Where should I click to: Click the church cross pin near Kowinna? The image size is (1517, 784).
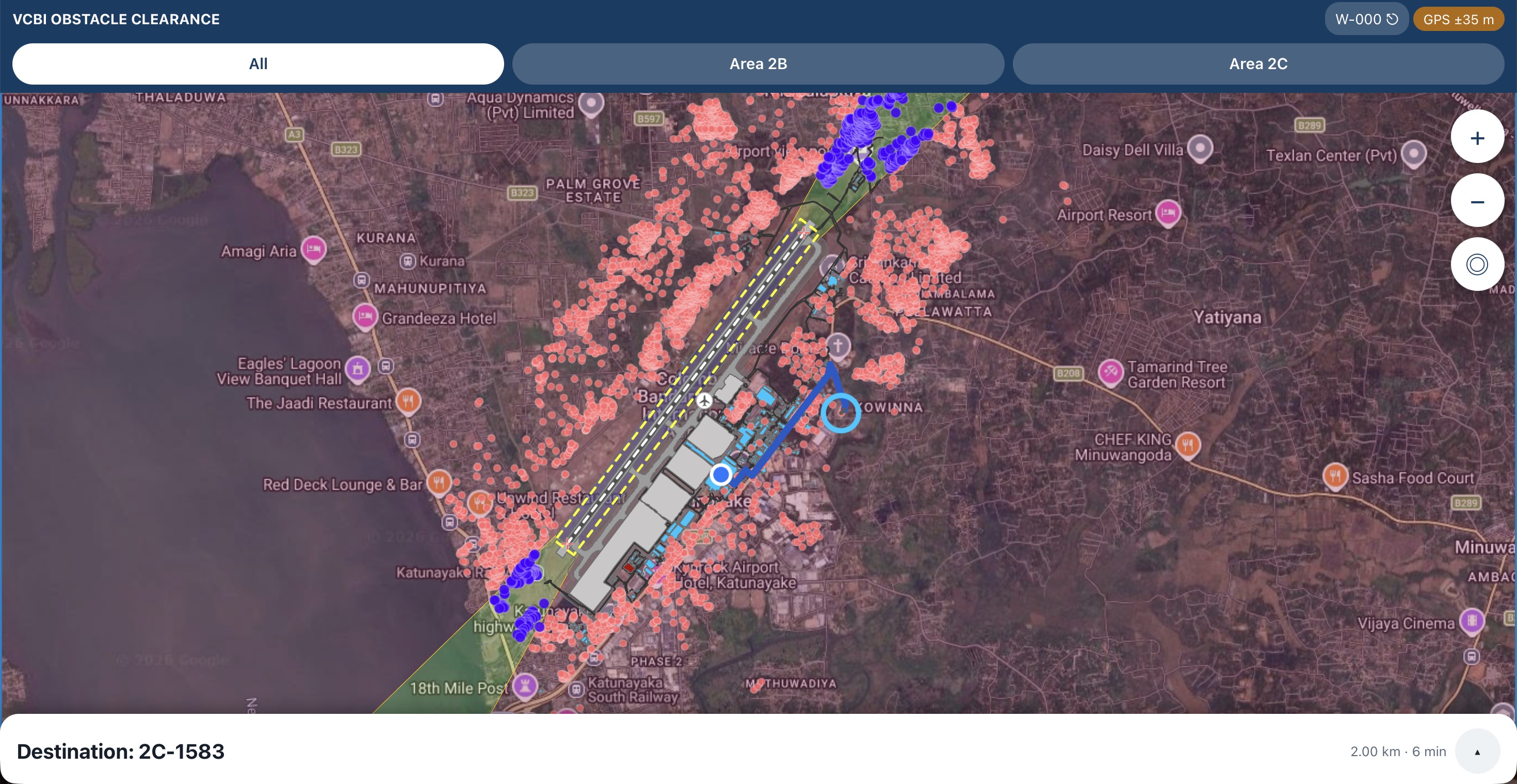[x=838, y=346]
